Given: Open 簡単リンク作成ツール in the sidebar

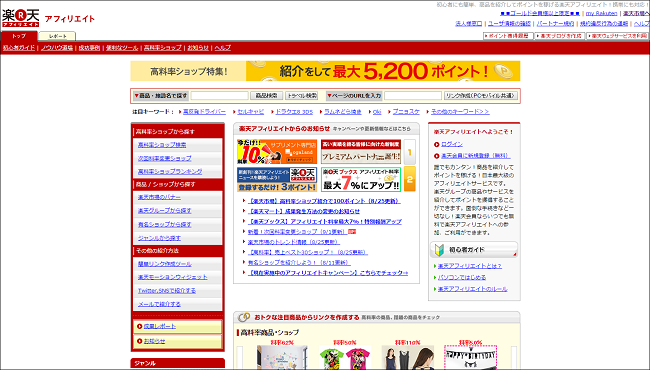Looking at the screenshot, I should click(x=165, y=264).
